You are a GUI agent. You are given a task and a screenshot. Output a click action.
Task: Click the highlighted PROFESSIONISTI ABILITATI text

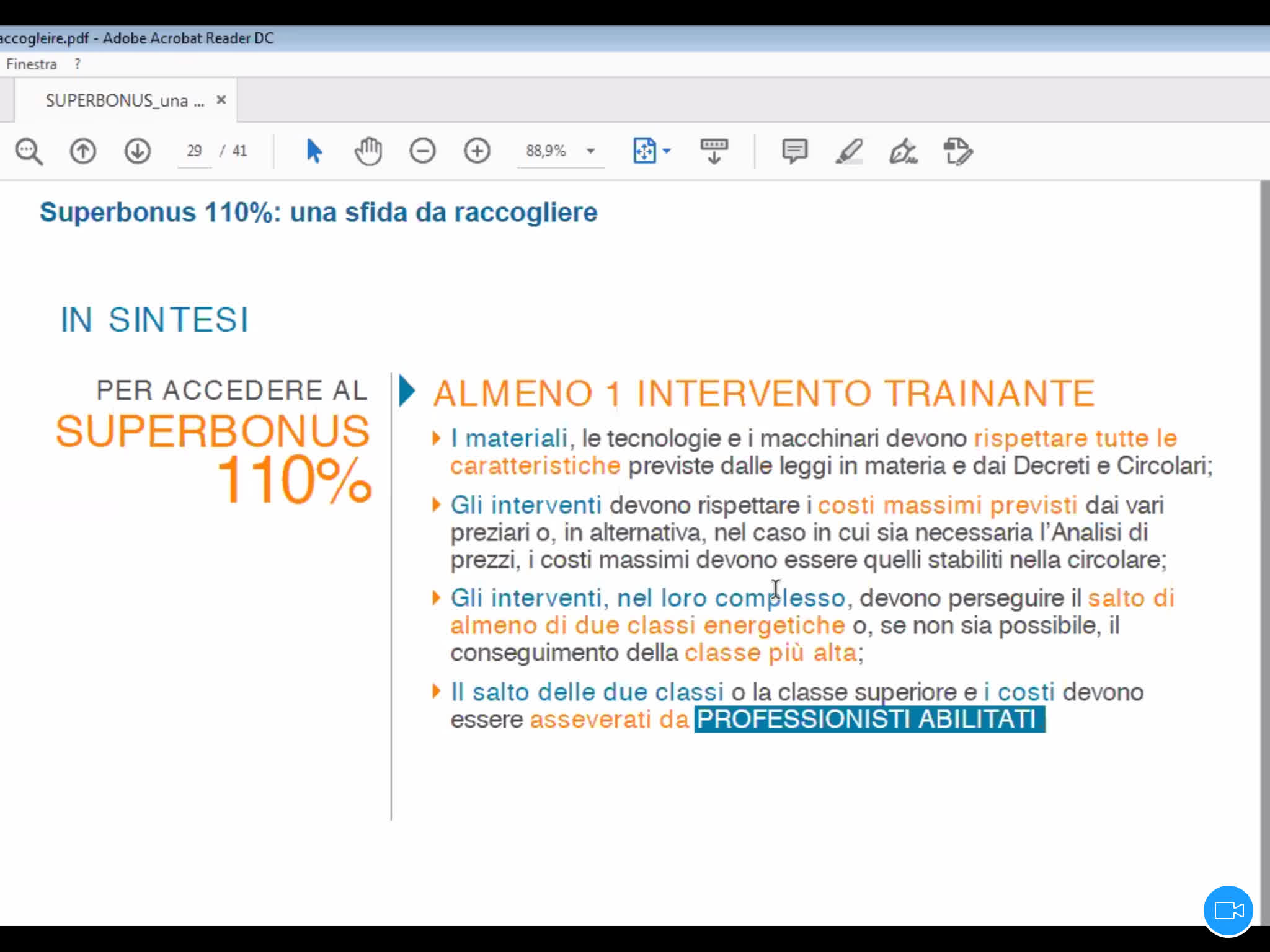tap(869, 720)
